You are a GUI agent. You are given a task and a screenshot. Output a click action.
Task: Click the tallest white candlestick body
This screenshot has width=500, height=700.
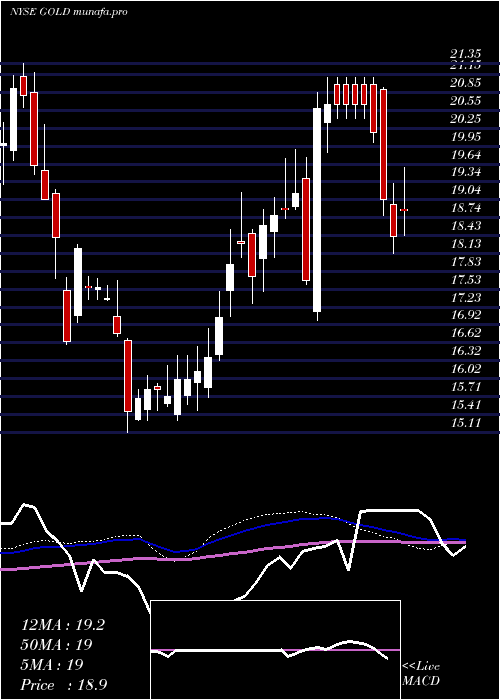pos(317,210)
